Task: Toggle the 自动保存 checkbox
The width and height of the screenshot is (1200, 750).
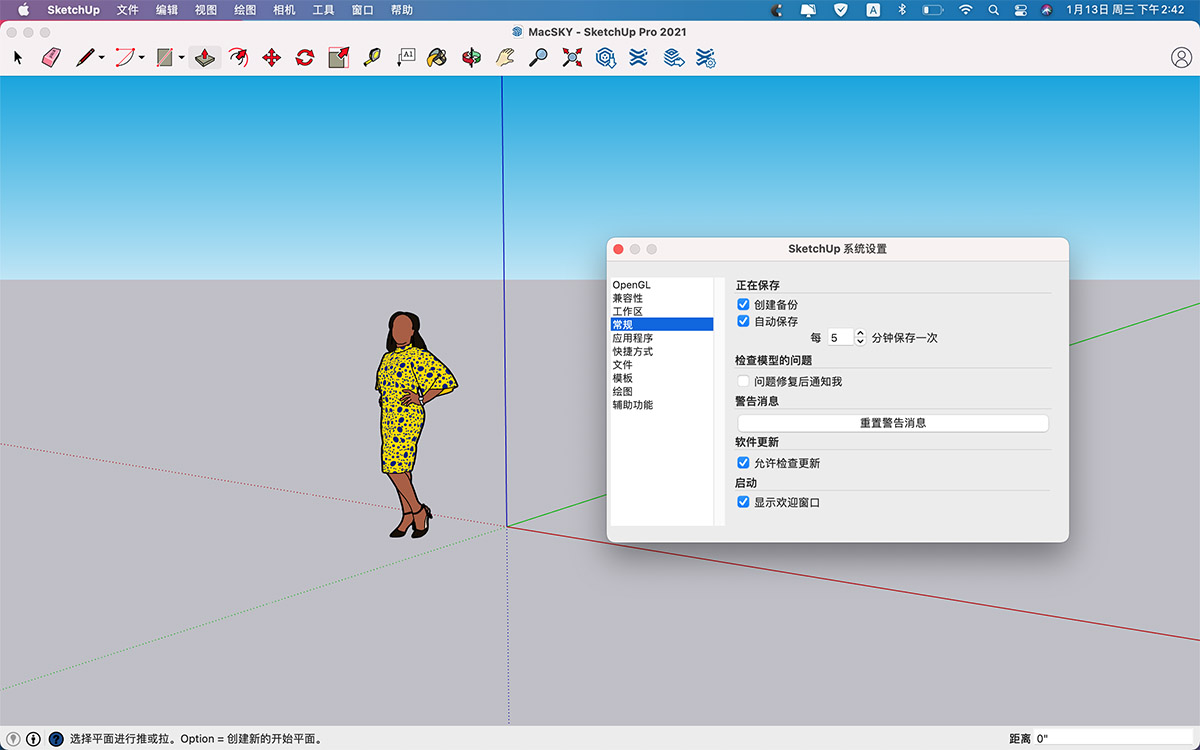Action: [x=743, y=321]
